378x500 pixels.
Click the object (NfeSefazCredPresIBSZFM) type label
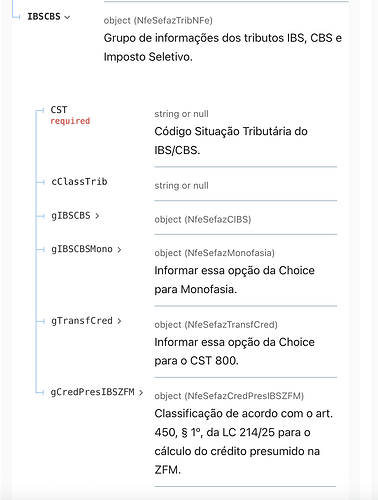point(229,396)
